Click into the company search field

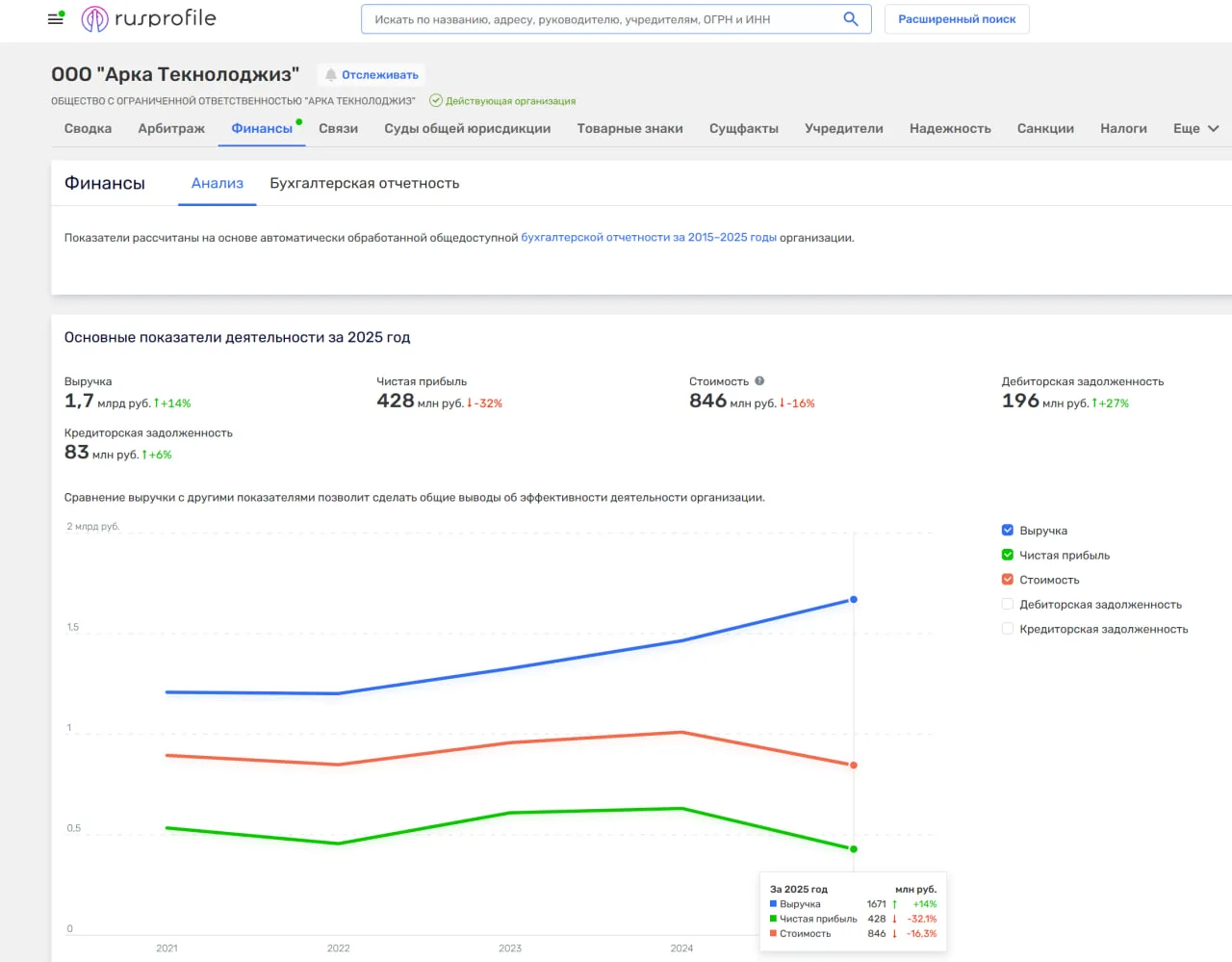602,19
